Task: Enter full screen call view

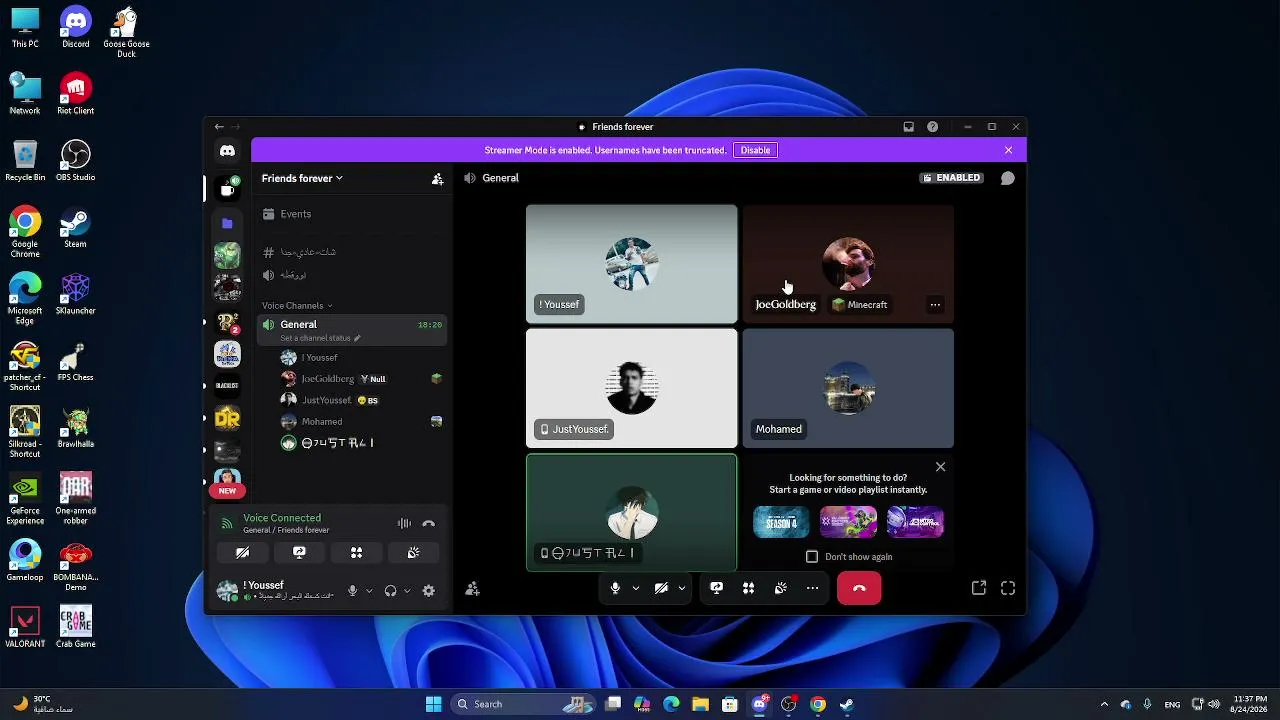Action: pos(1008,589)
